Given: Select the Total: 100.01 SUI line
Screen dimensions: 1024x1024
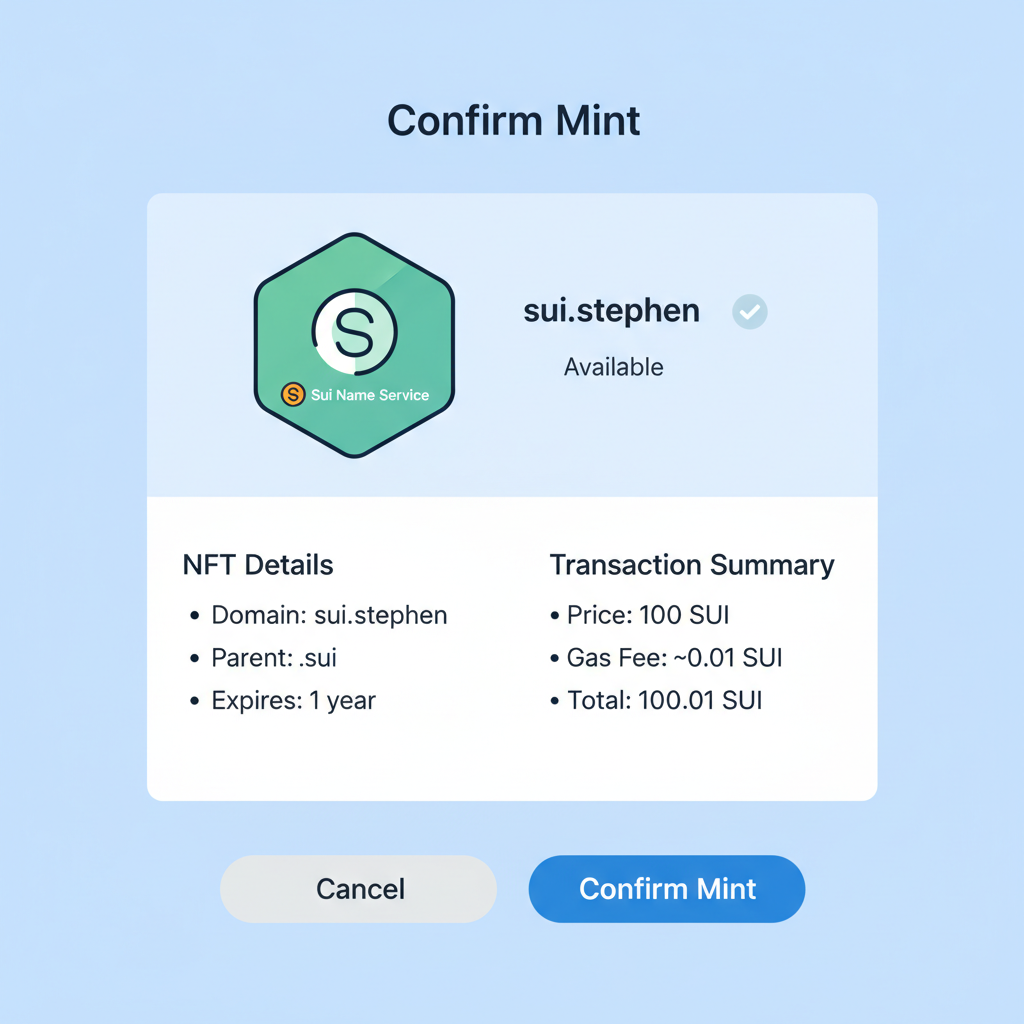Looking at the screenshot, I should pos(663,700).
